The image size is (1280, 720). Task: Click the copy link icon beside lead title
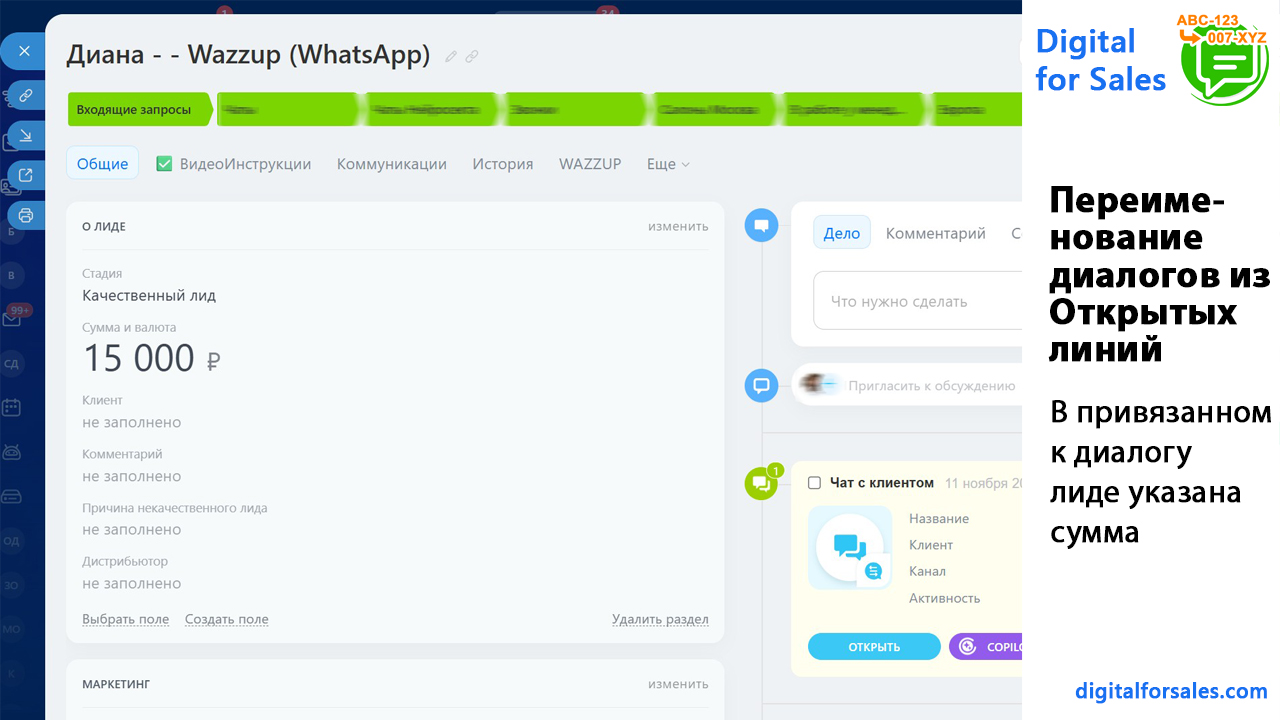[472, 57]
